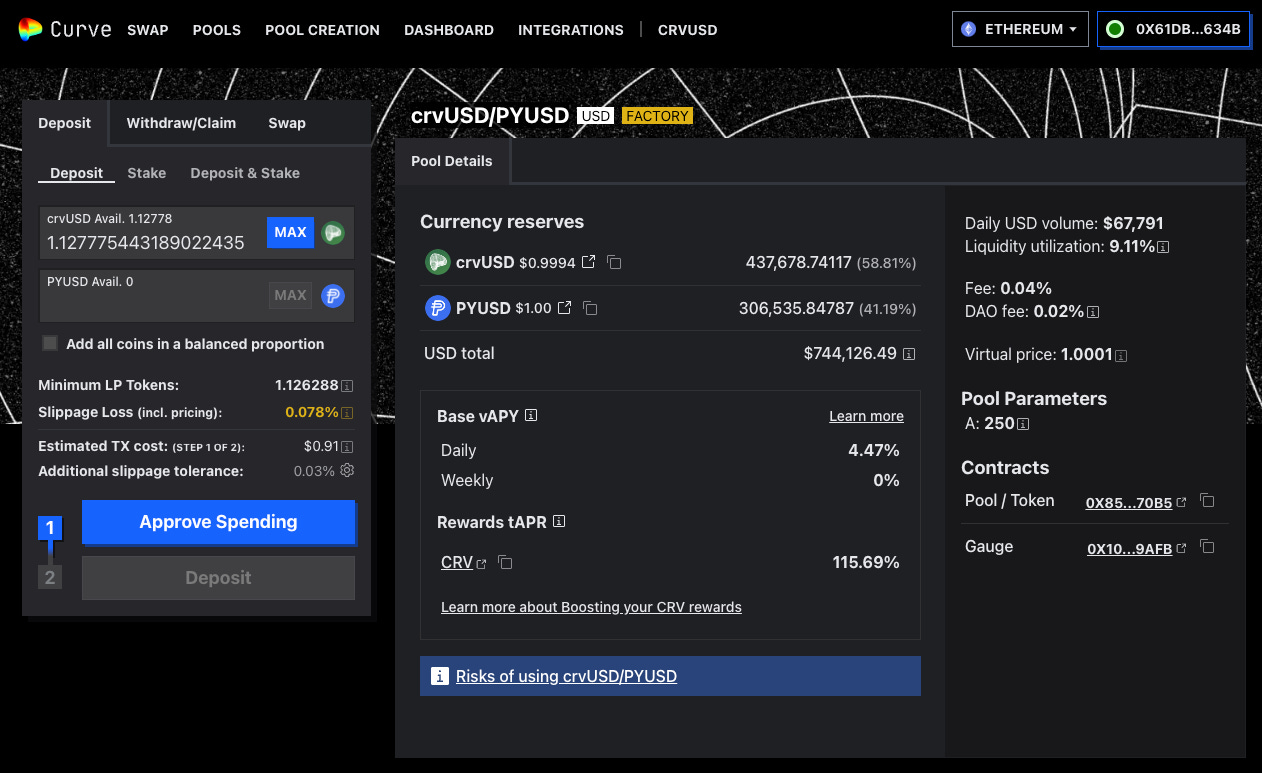
Task: Open Risks of using crvUSD/PYUSD link
Action: point(566,677)
